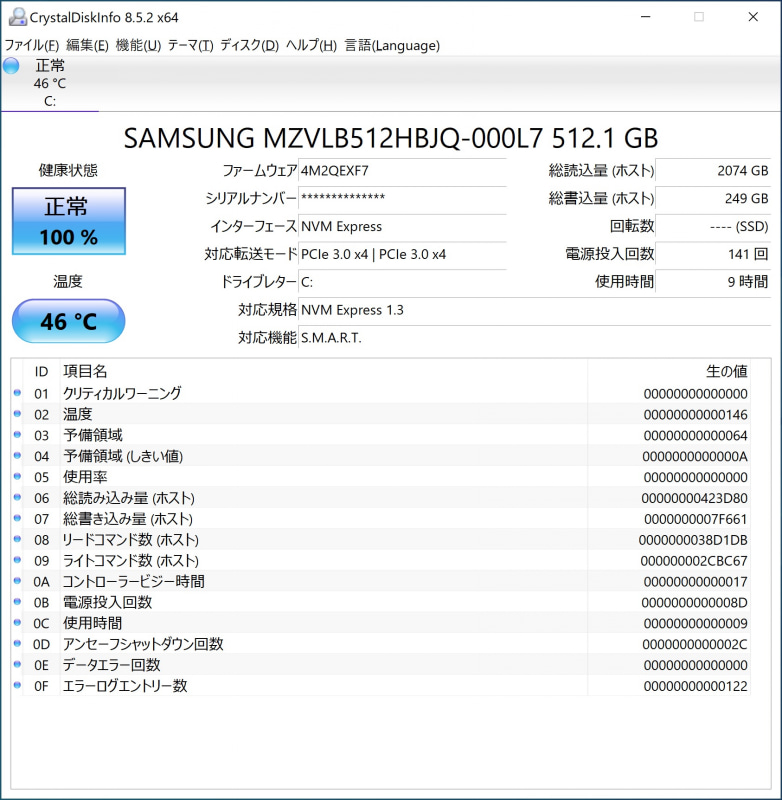Click the masked serial number field

[x=402, y=198]
